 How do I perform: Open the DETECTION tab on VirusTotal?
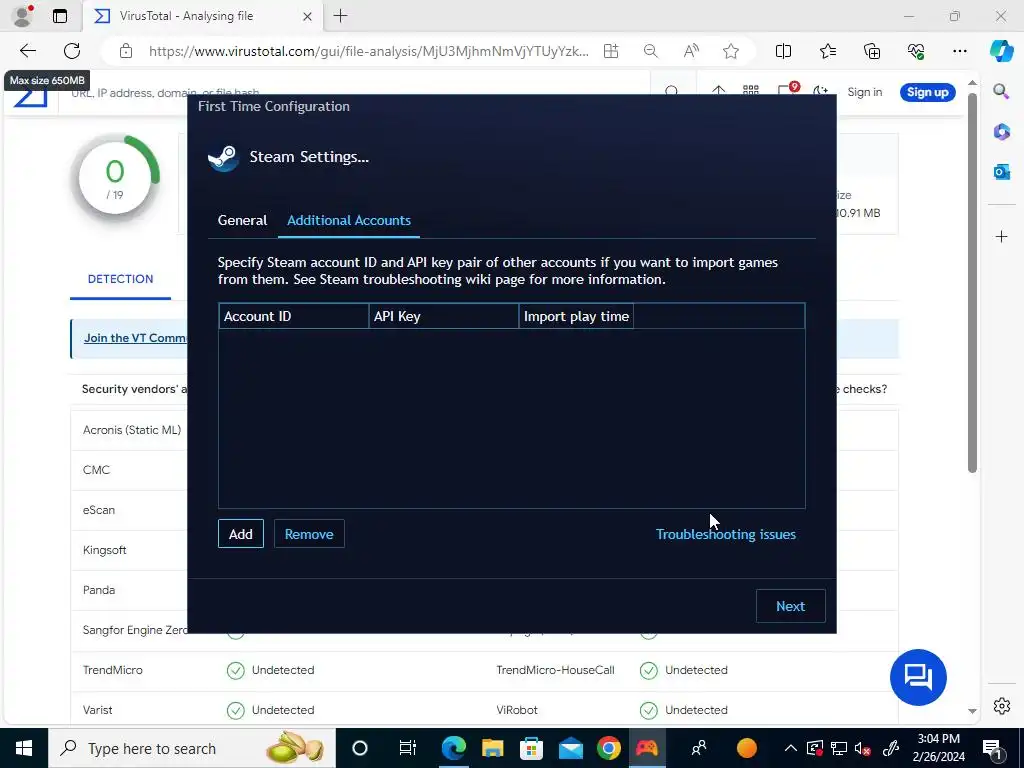(120, 279)
